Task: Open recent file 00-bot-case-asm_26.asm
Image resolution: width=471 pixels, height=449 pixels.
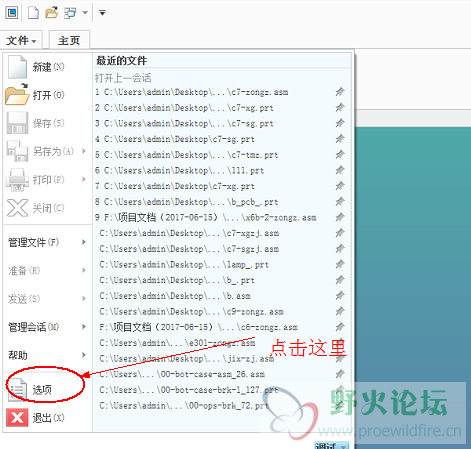Action: 182,374
